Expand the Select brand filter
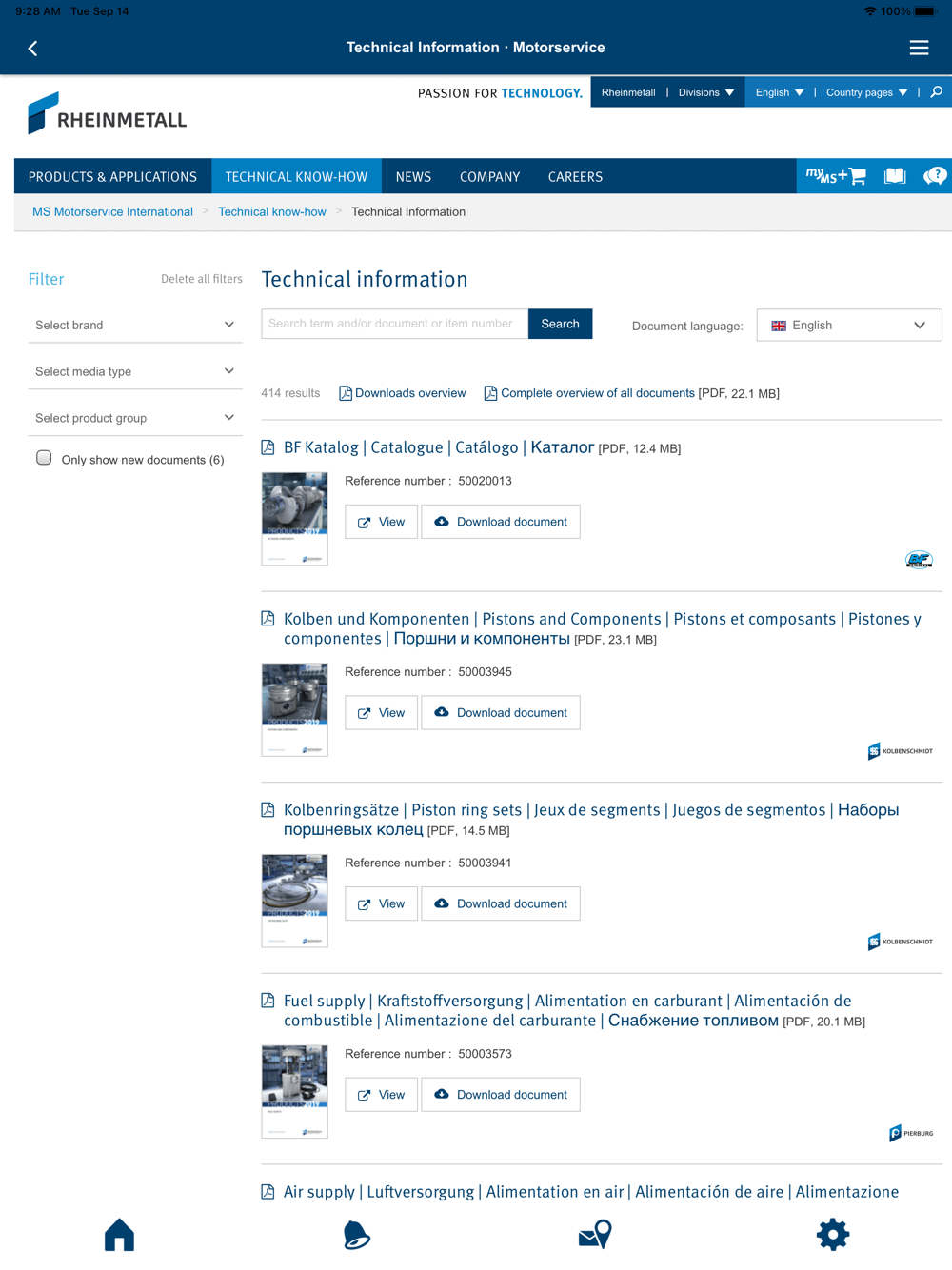The height and width of the screenshot is (1270, 952). click(x=135, y=325)
